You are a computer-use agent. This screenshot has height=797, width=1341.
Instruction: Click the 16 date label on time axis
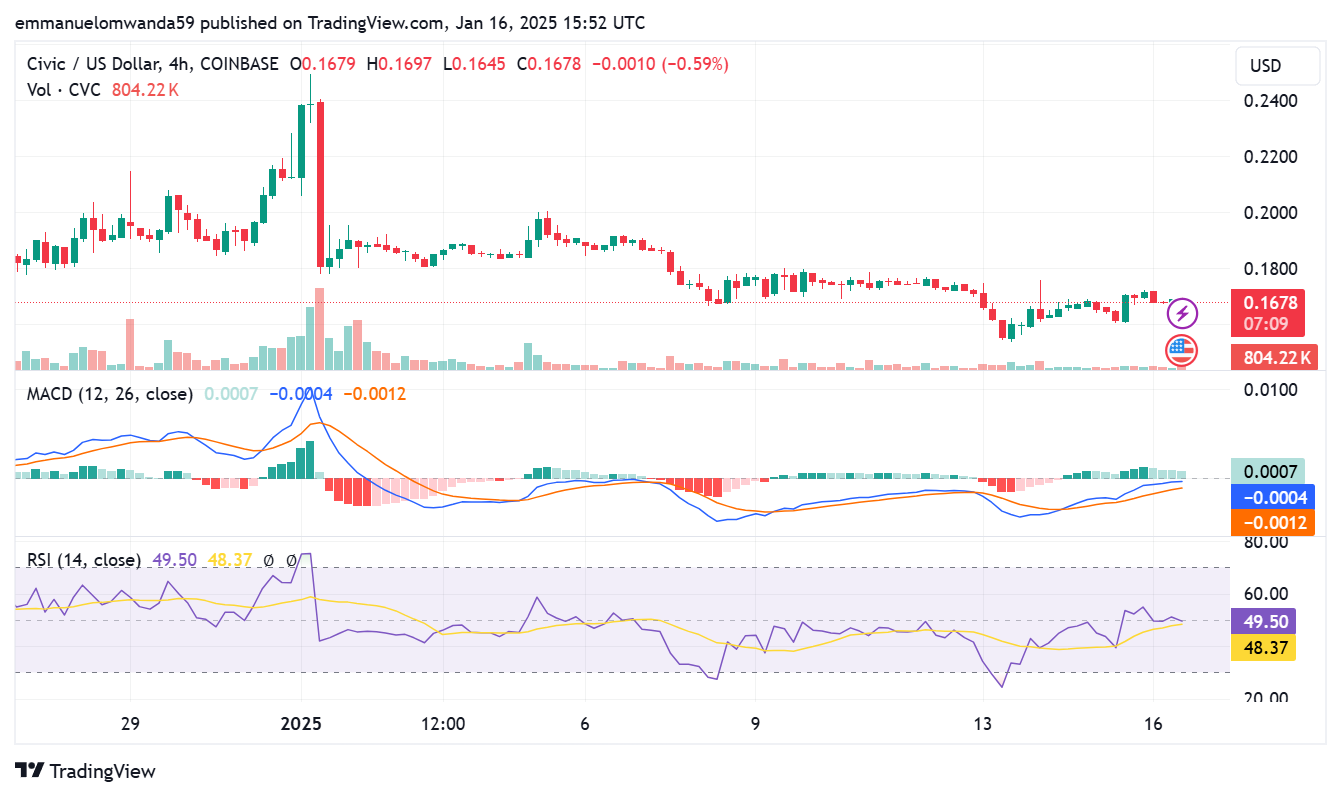1153,723
